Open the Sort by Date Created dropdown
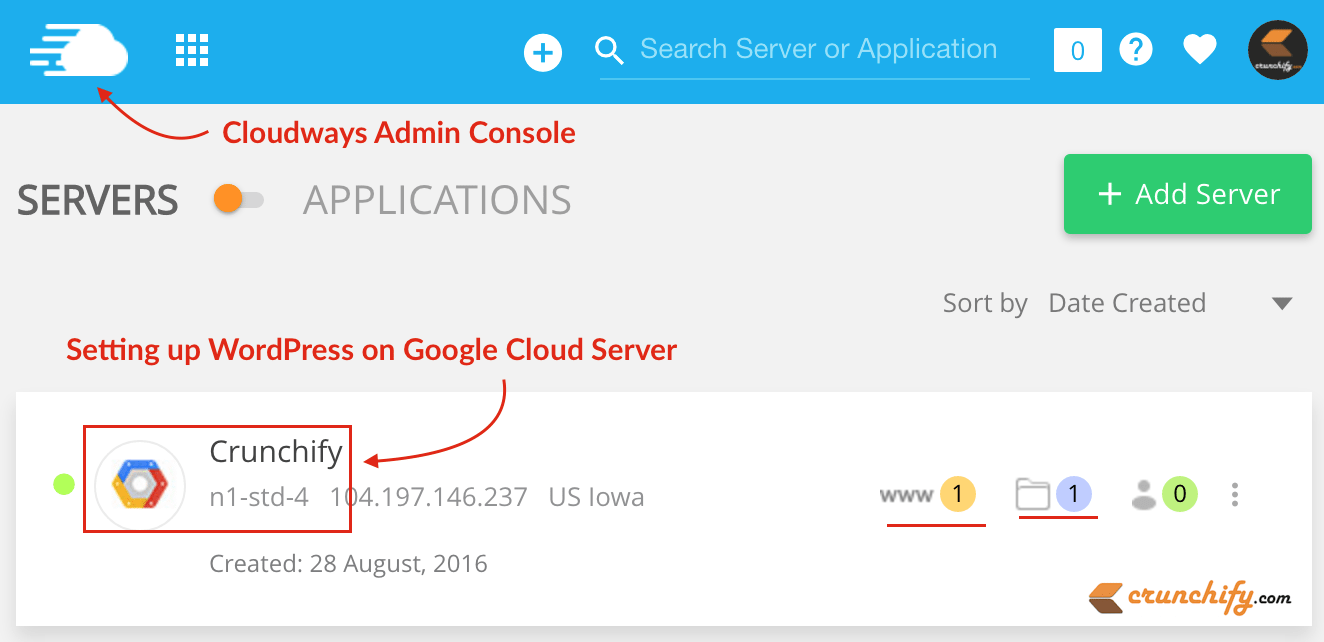1324x642 pixels. coord(1126,303)
